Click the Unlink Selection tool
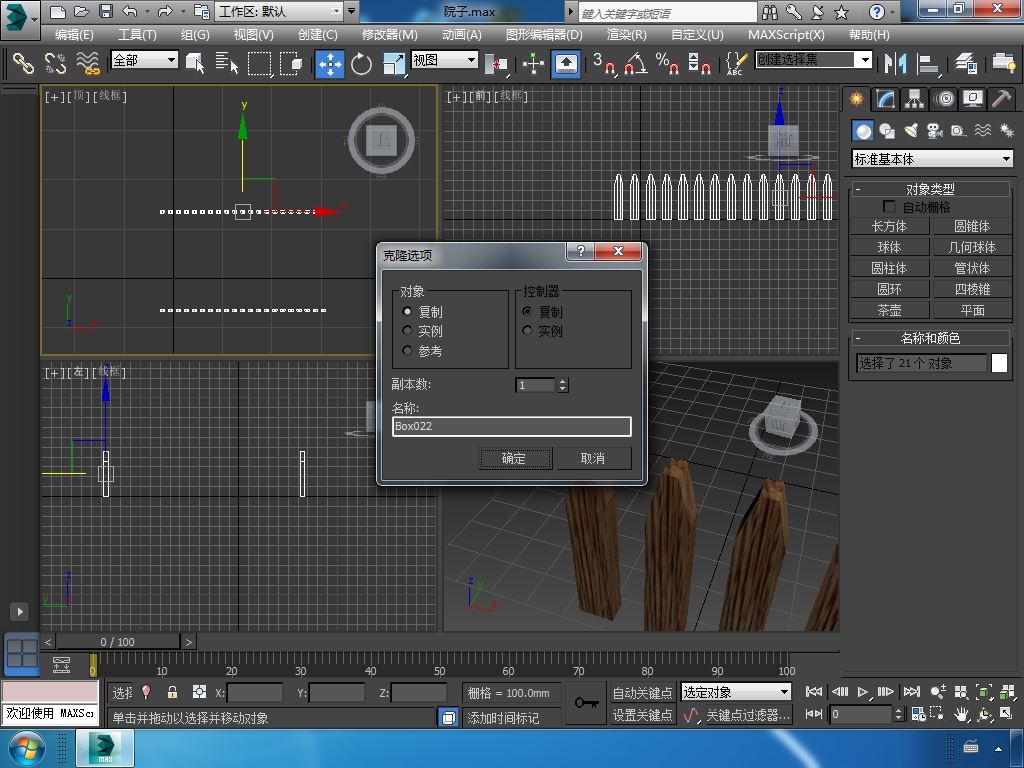Screen dimensions: 1024x768 tap(56, 63)
